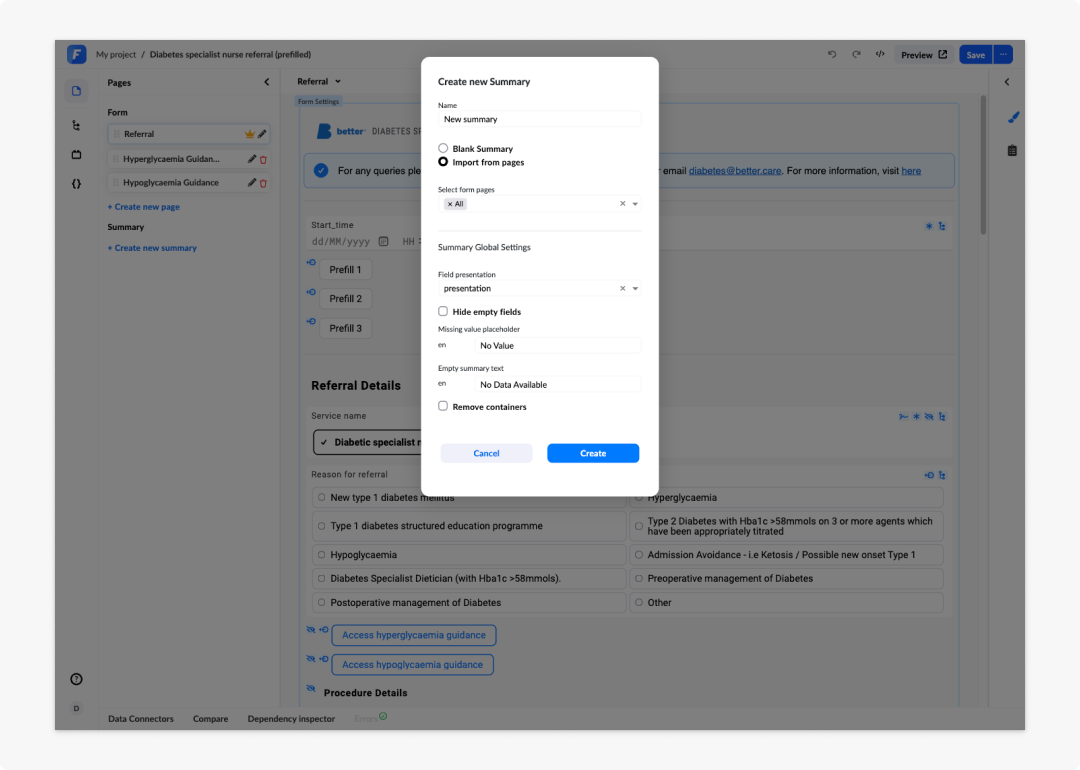Open the calendar-shaped icon in left sidebar
This screenshot has width=1080, height=770.
click(76, 154)
